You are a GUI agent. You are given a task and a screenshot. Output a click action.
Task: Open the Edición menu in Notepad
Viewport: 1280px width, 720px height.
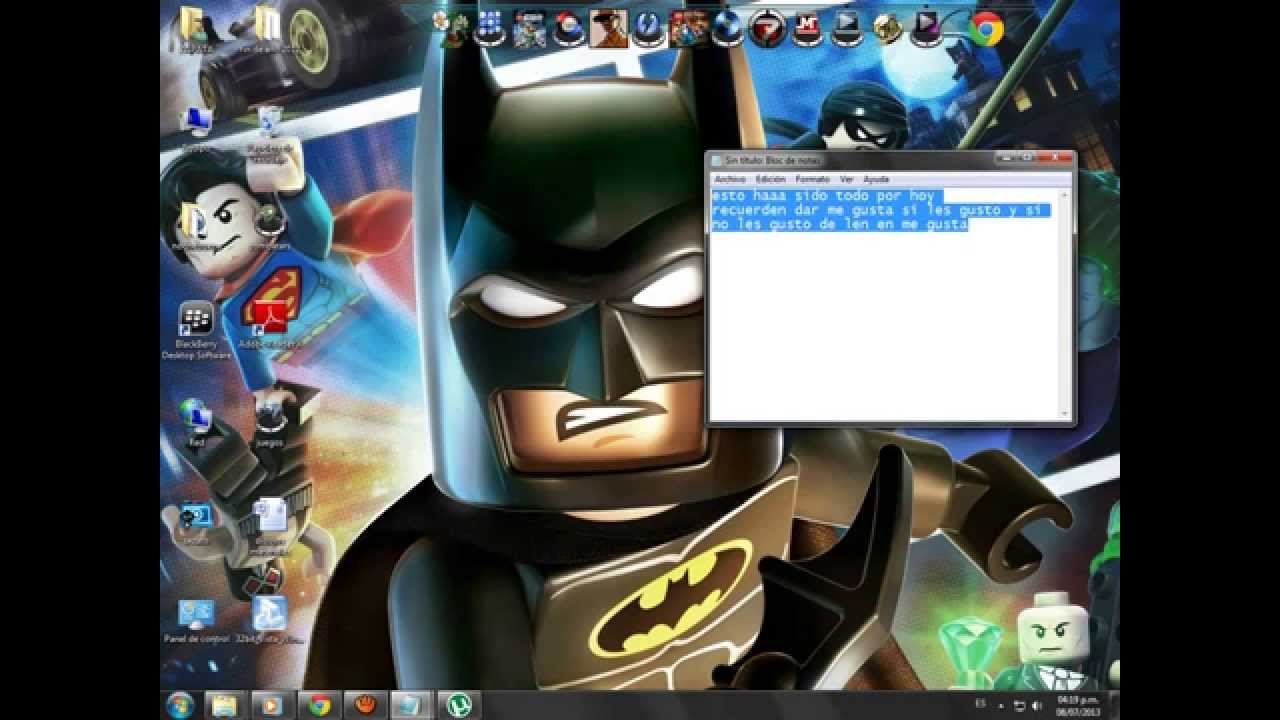click(770, 179)
